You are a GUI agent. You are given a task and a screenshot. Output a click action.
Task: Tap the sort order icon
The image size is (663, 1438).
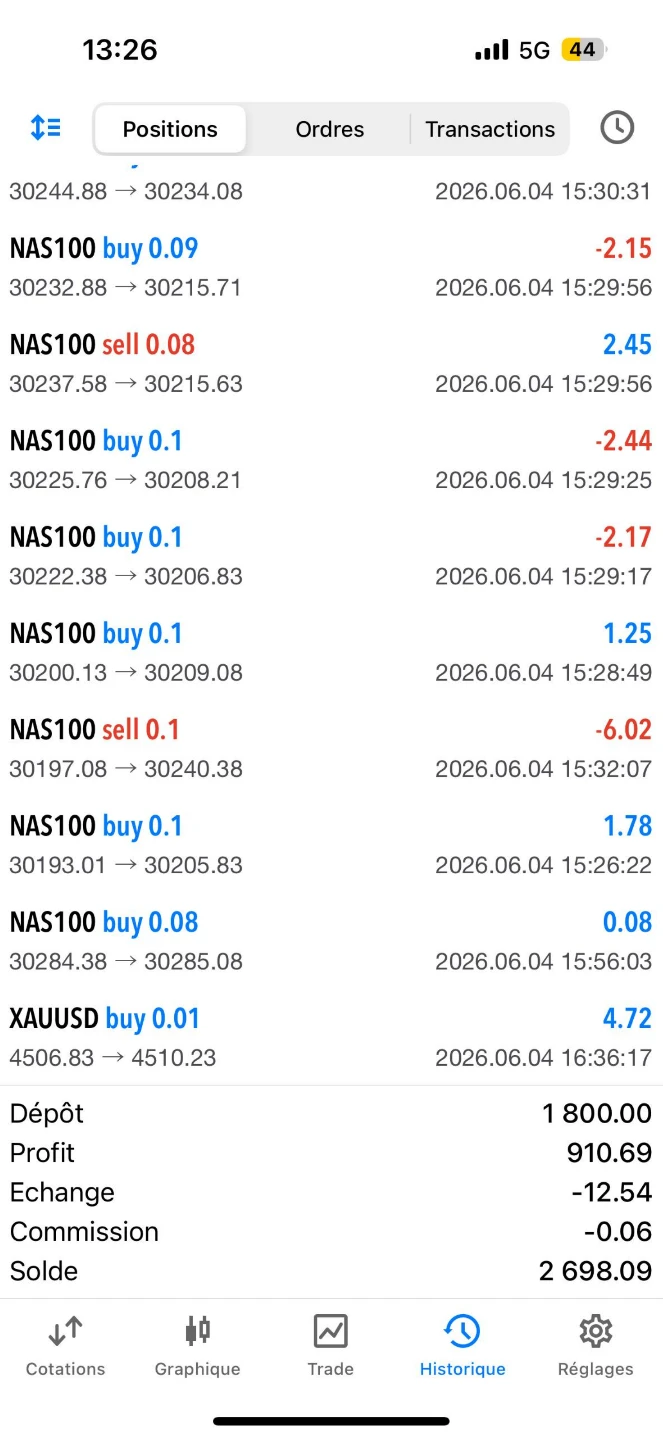click(46, 128)
